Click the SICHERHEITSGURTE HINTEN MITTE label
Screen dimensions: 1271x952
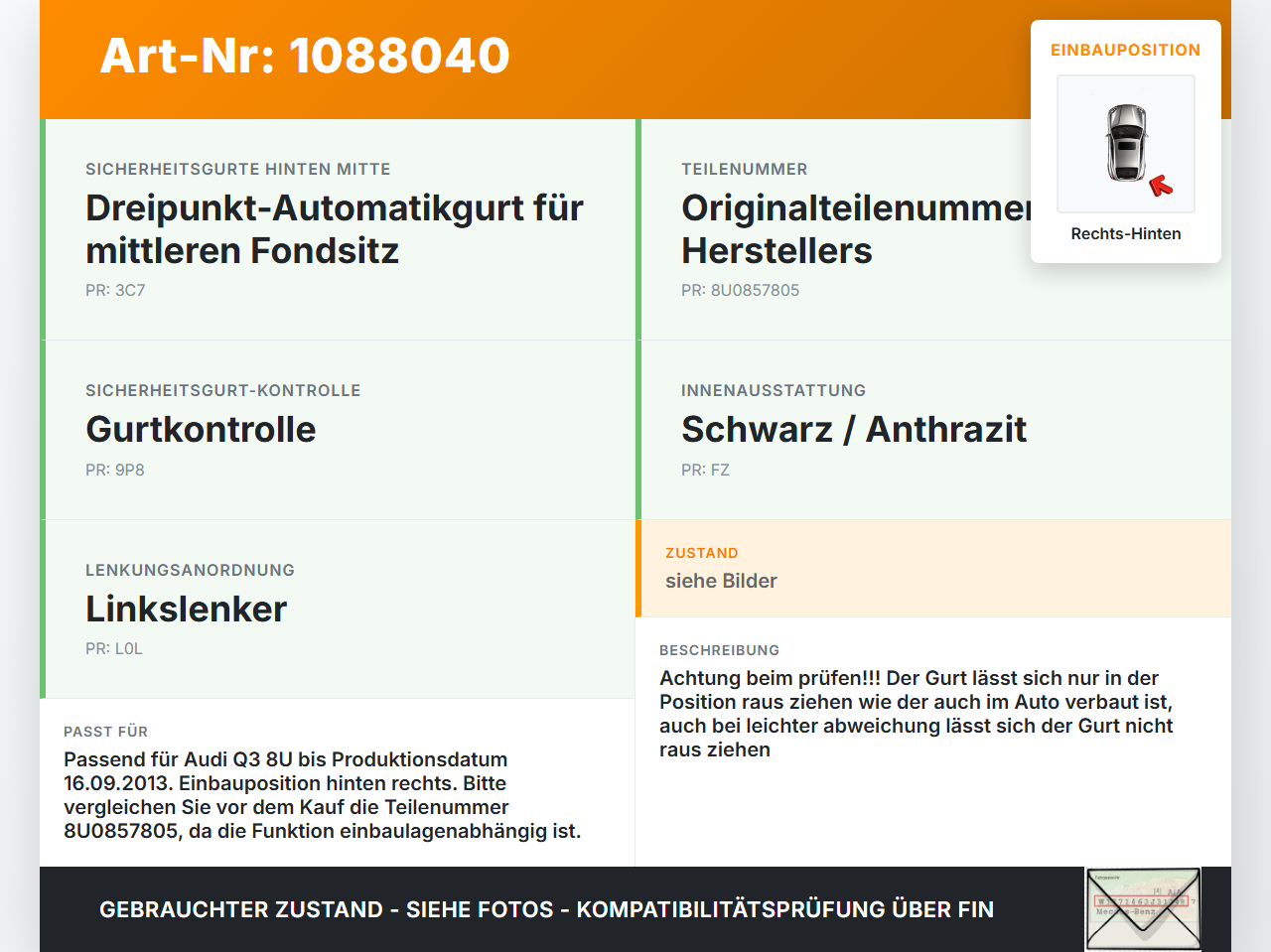tap(238, 170)
